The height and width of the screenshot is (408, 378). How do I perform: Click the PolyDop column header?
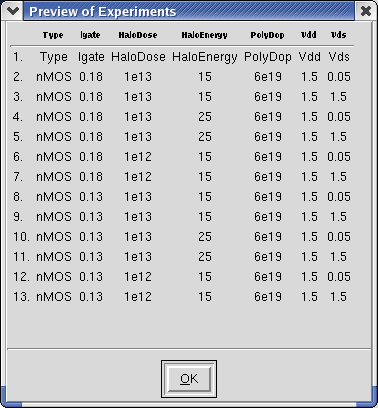click(267, 35)
